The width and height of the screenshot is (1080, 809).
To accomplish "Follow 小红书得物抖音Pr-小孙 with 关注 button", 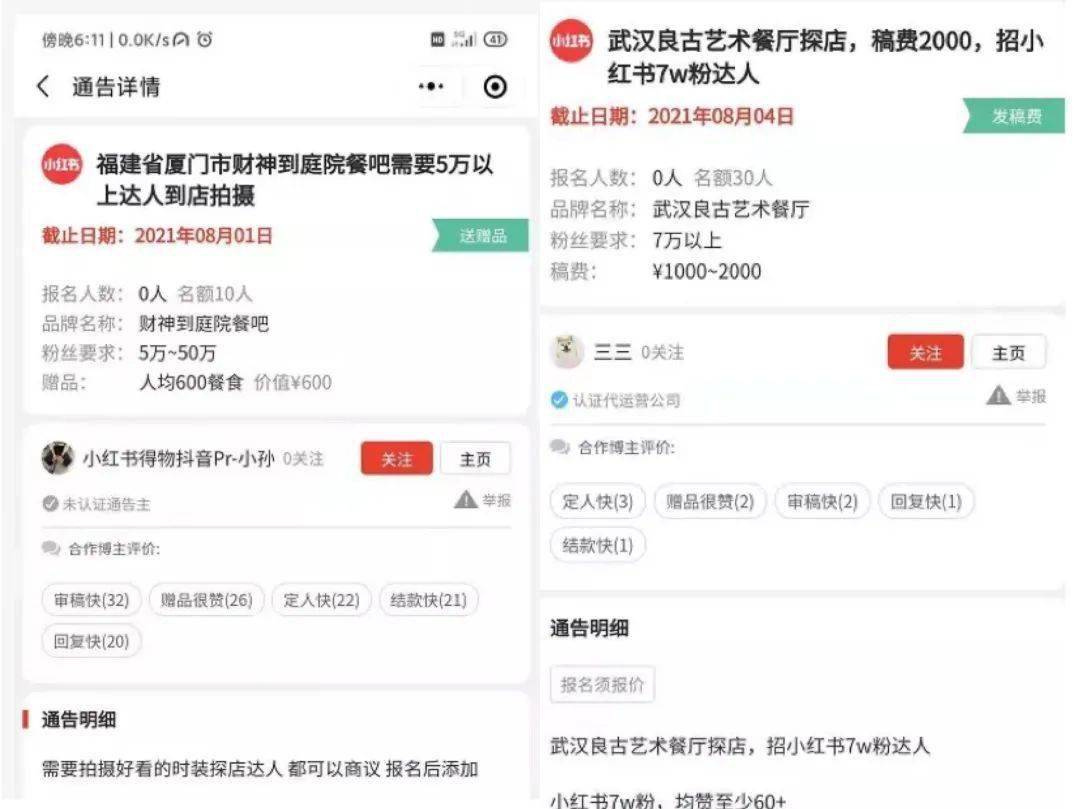I will [397, 459].
